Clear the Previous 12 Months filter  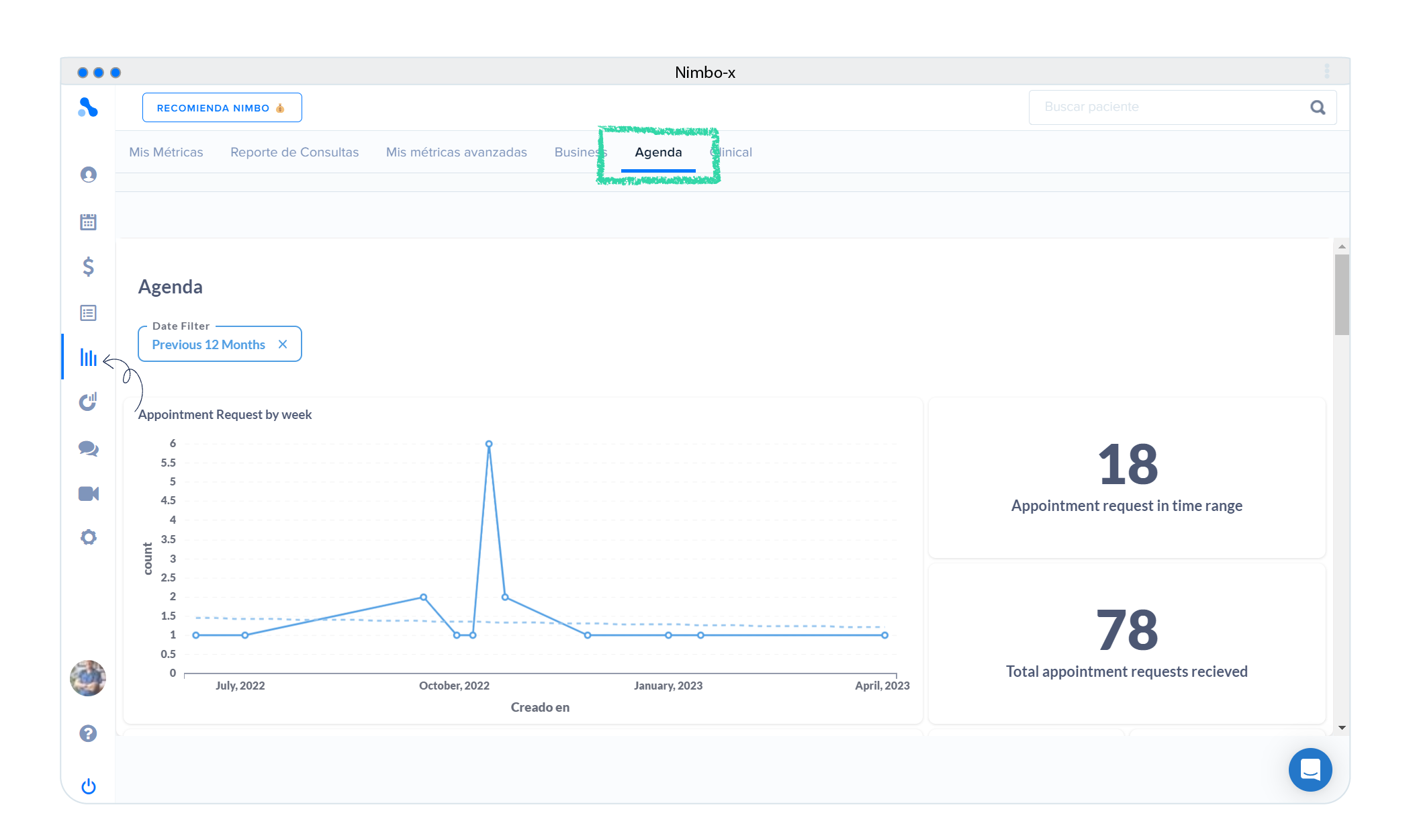pos(283,344)
